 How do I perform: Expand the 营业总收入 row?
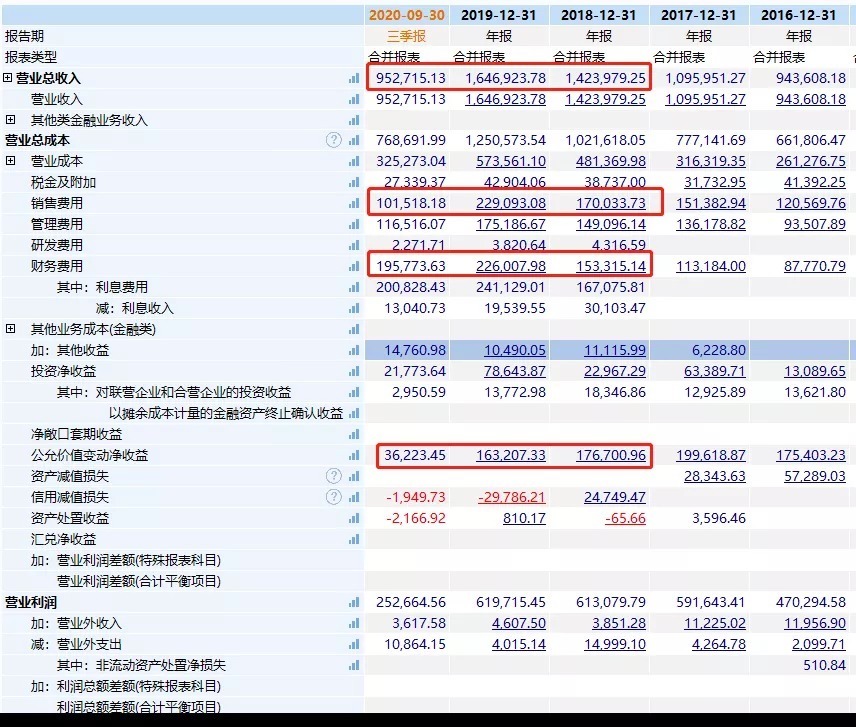[8, 78]
